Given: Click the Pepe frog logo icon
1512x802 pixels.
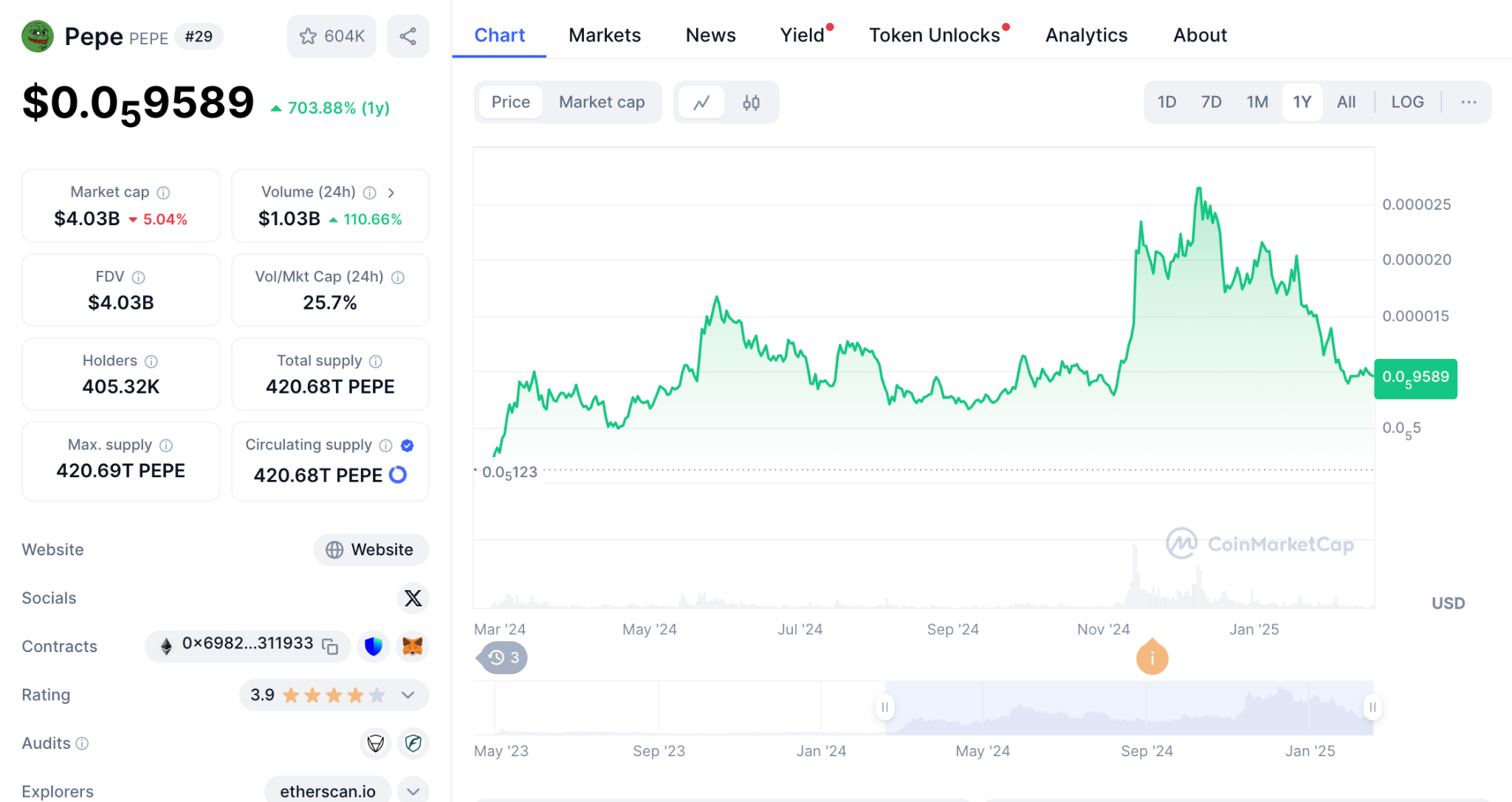Looking at the screenshot, I should tap(38, 36).
